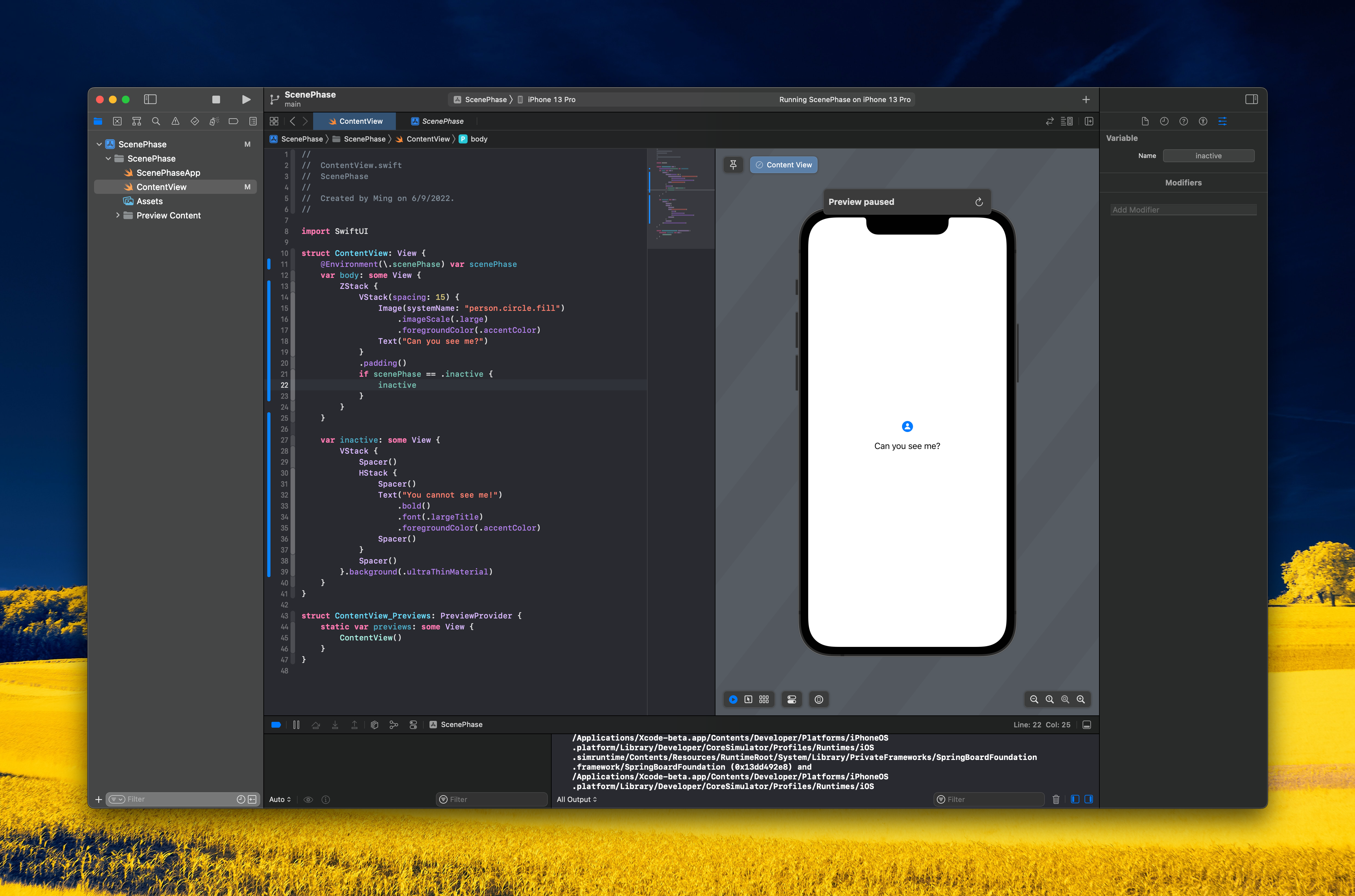1355x896 pixels.
Task: Open the Find navigator magnifier icon
Action: (x=156, y=121)
